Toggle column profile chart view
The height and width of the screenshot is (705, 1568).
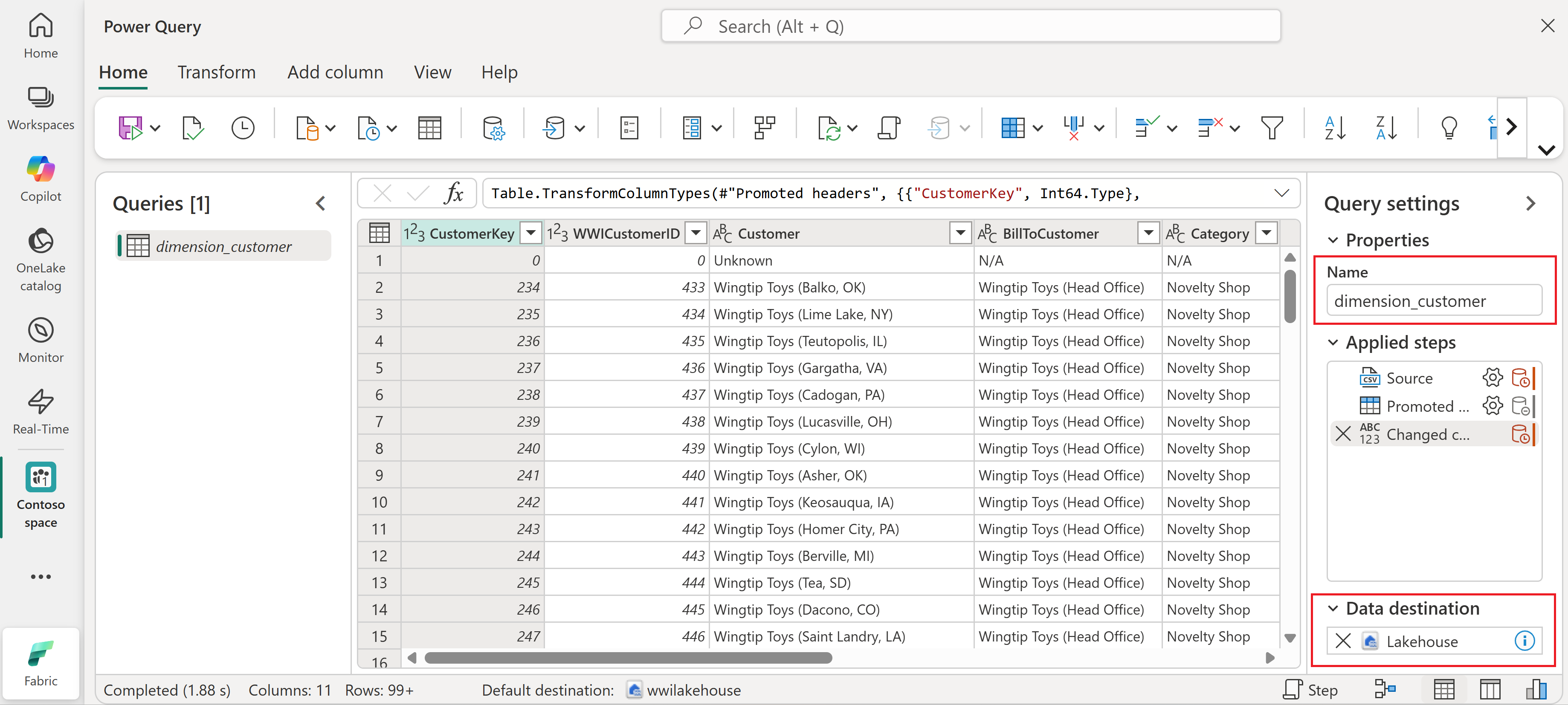coord(1536,689)
